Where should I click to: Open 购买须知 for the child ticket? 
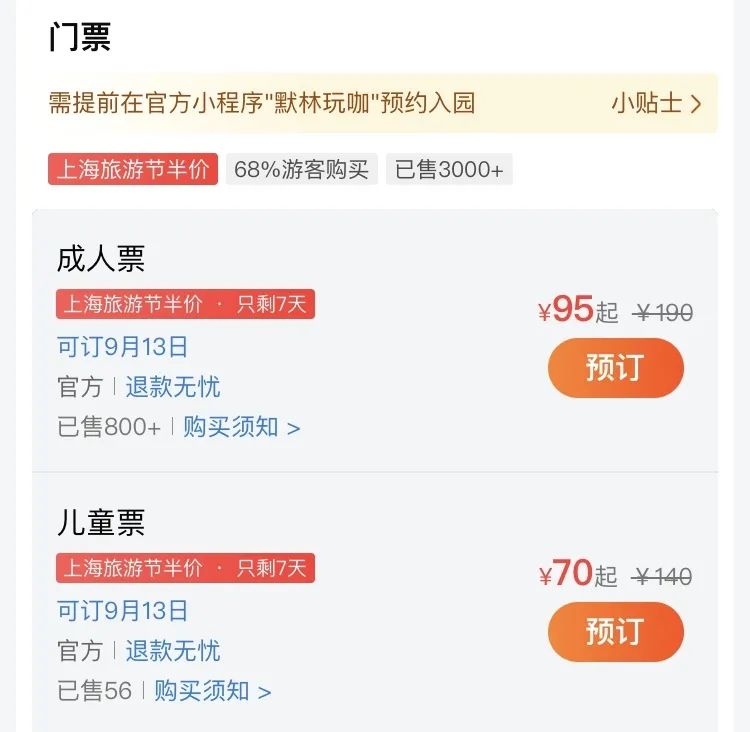coord(212,691)
